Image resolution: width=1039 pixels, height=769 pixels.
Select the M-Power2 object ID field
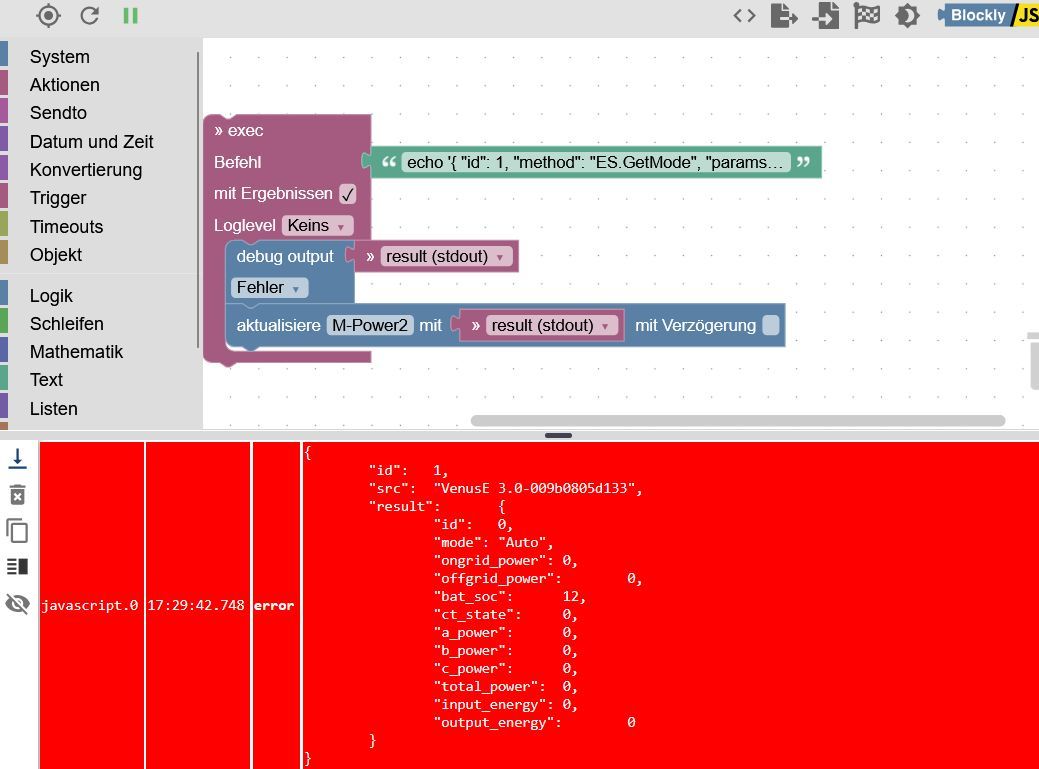pyautogui.click(x=370, y=325)
